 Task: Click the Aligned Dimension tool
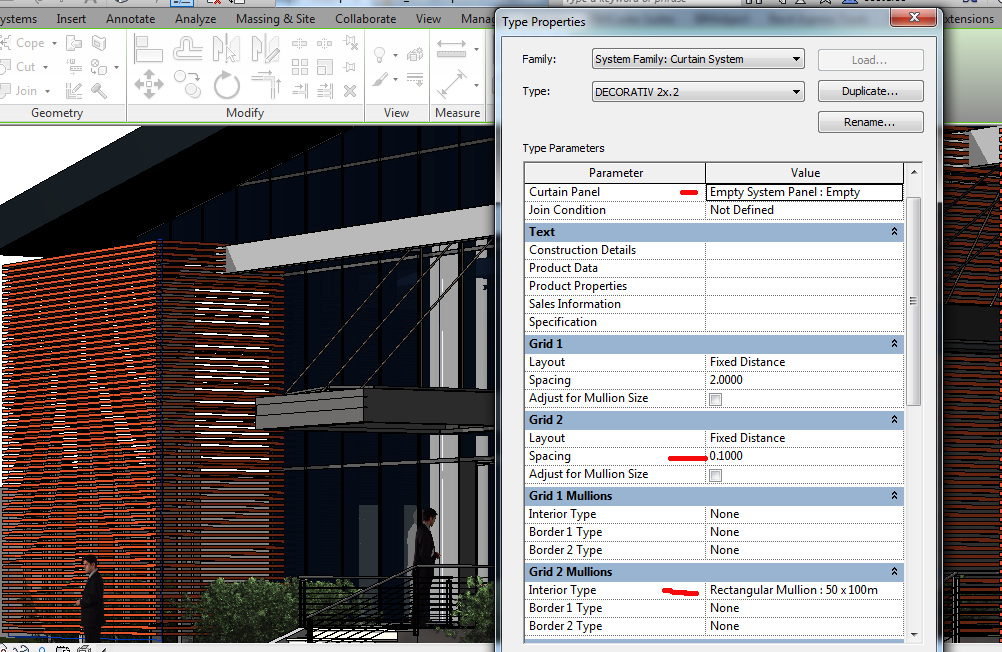pos(452,84)
